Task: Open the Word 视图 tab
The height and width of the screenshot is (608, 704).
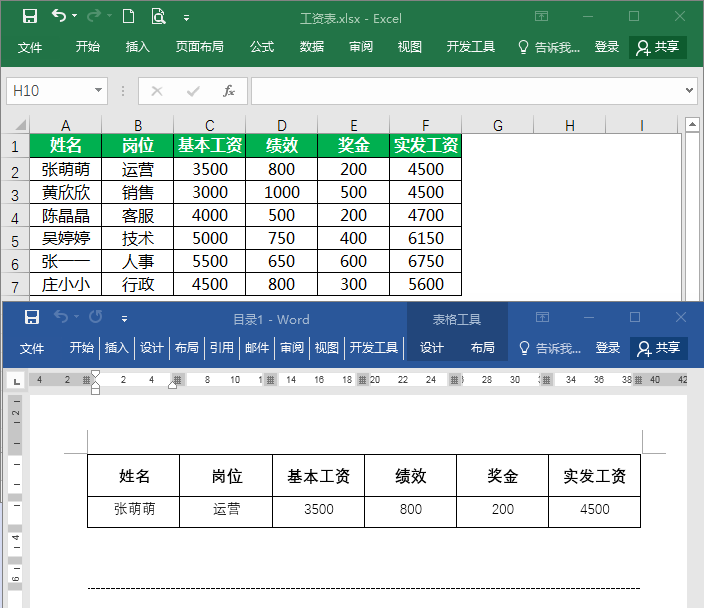Action: tap(326, 348)
